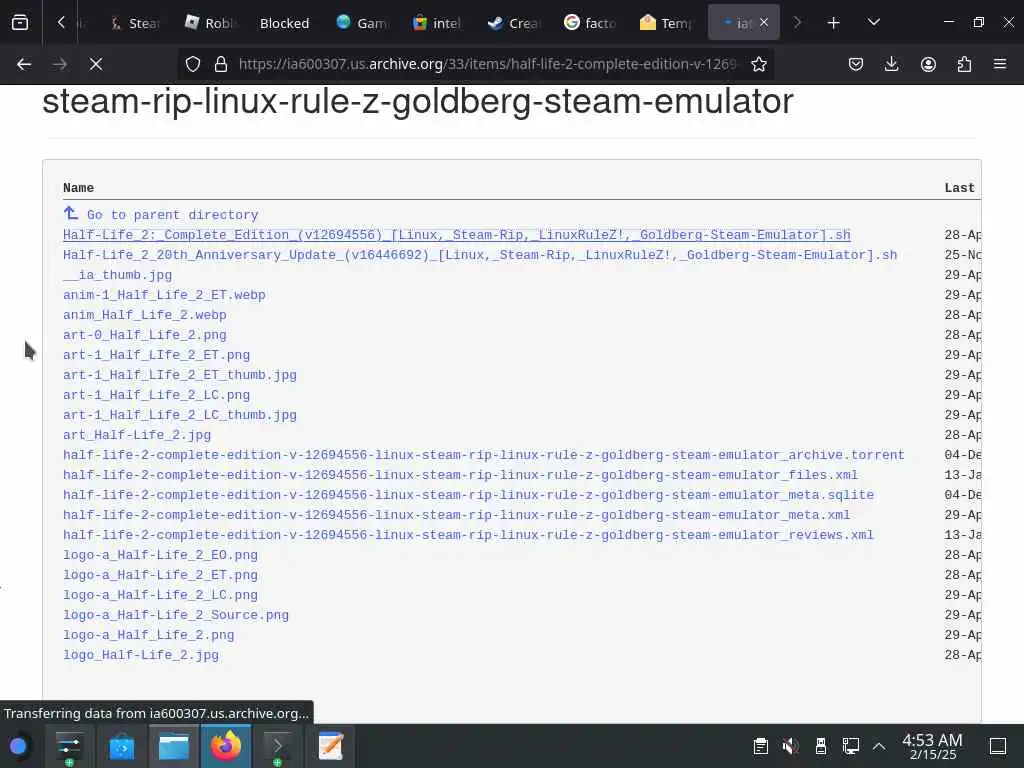Open art_Half-Life_2.jpg
Image resolution: width=1024 pixels, height=768 pixels.
(136, 435)
